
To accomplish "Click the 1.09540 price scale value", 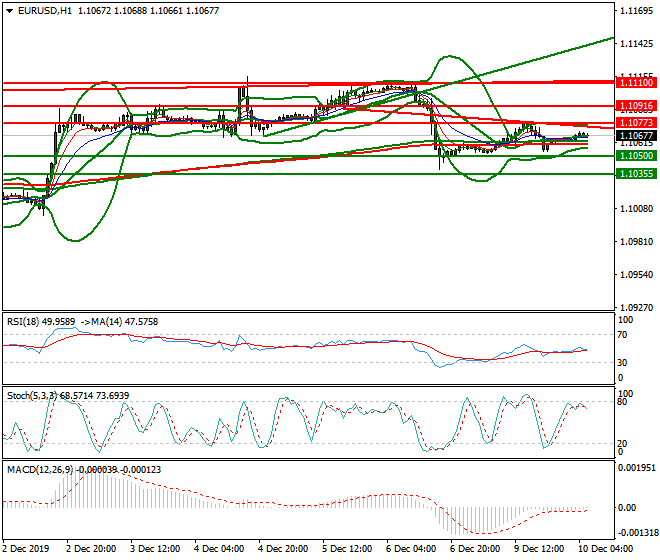I will (x=636, y=275).
